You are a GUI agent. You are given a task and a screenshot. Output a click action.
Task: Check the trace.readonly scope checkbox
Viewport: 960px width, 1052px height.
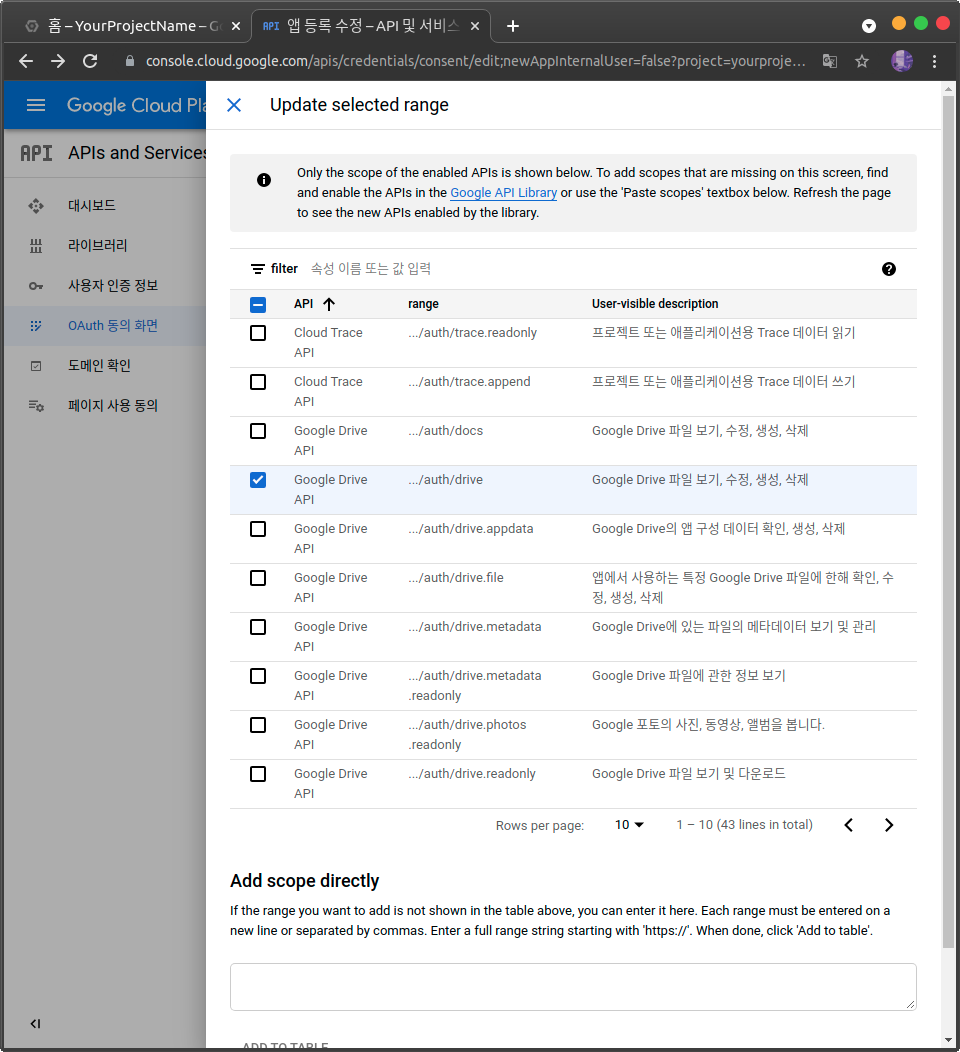tap(258, 333)
